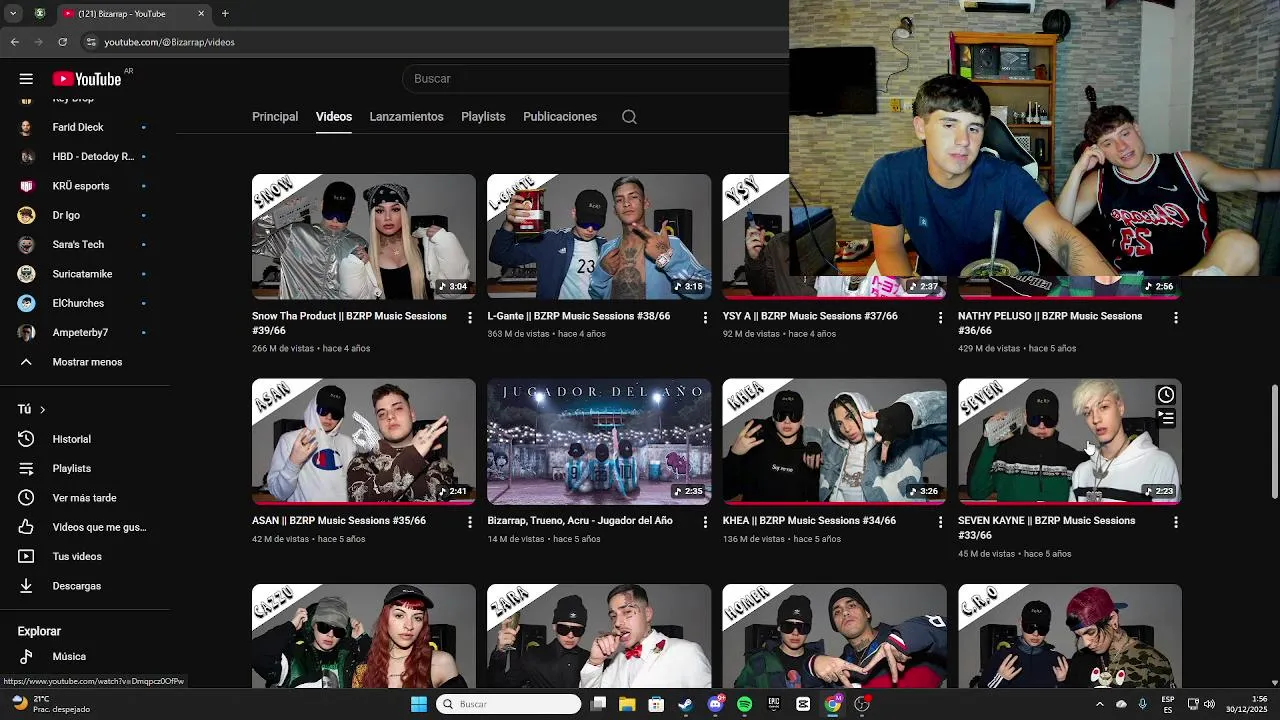
Task: Open Steam from the taskbar
Action: click(685, 704)
